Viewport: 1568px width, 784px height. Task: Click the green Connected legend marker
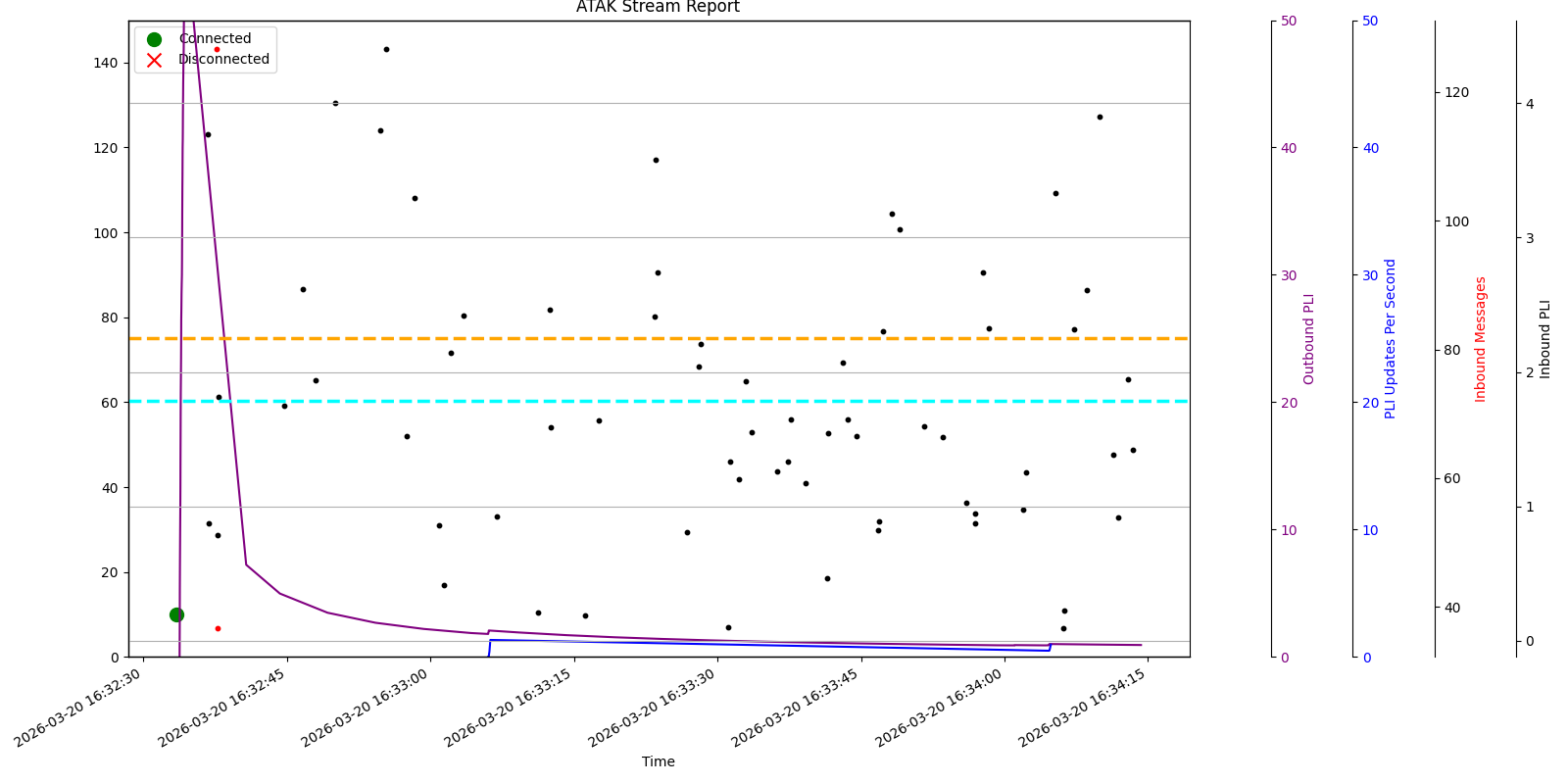[x=154, y=39]
